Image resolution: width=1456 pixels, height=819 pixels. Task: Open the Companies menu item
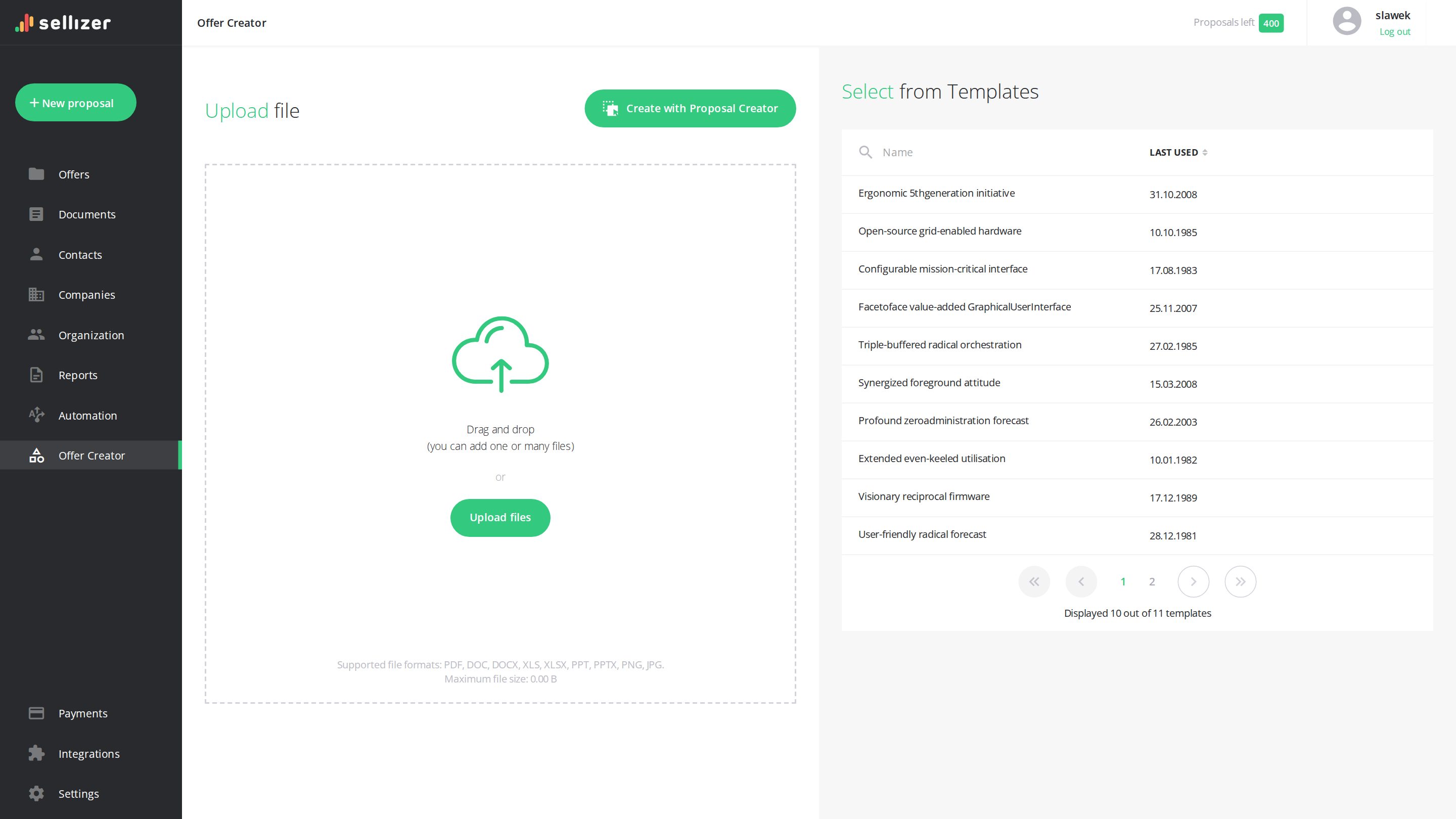[x=91, y=294]
